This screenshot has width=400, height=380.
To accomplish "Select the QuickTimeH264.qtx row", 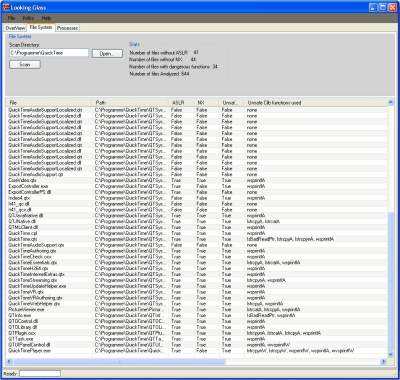I will click(x=197, y=268).
